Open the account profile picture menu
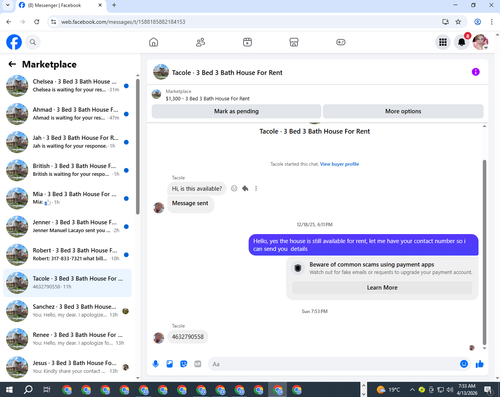 (480, 42)
